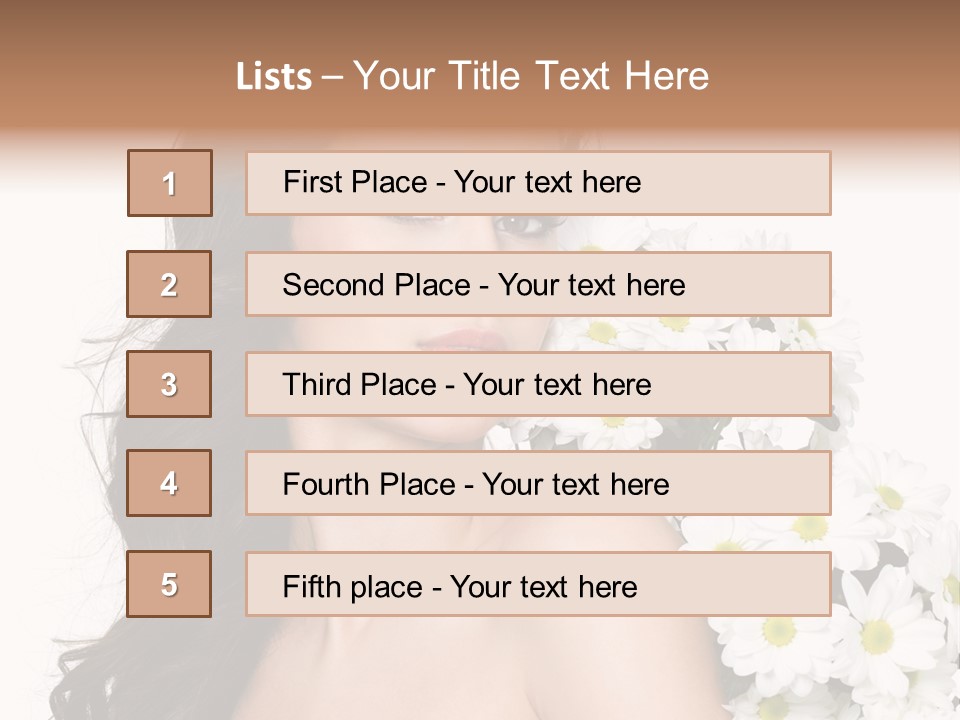This screenshot has height=720, width=960.
Task: Select the Fourth Place text bar
Action: coord(538,484)
